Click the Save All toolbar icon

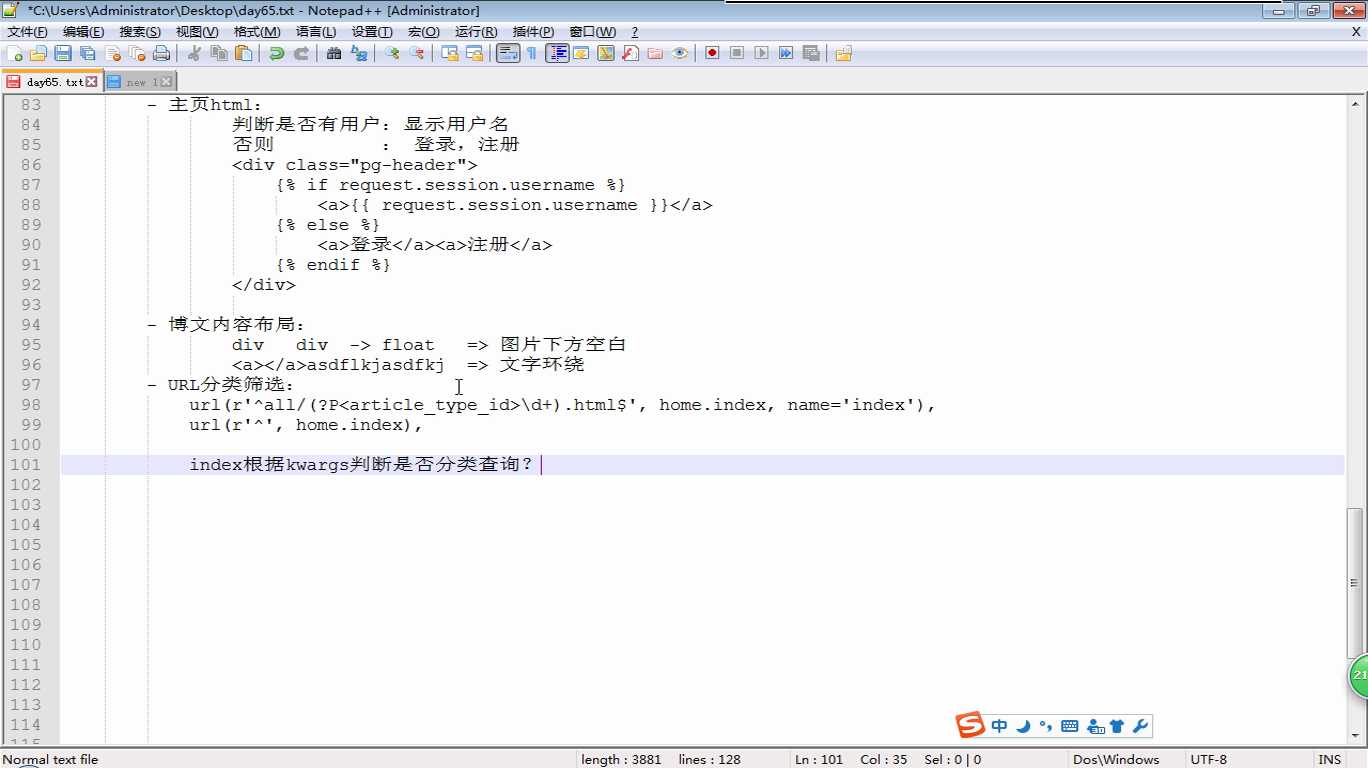point(88,53)
